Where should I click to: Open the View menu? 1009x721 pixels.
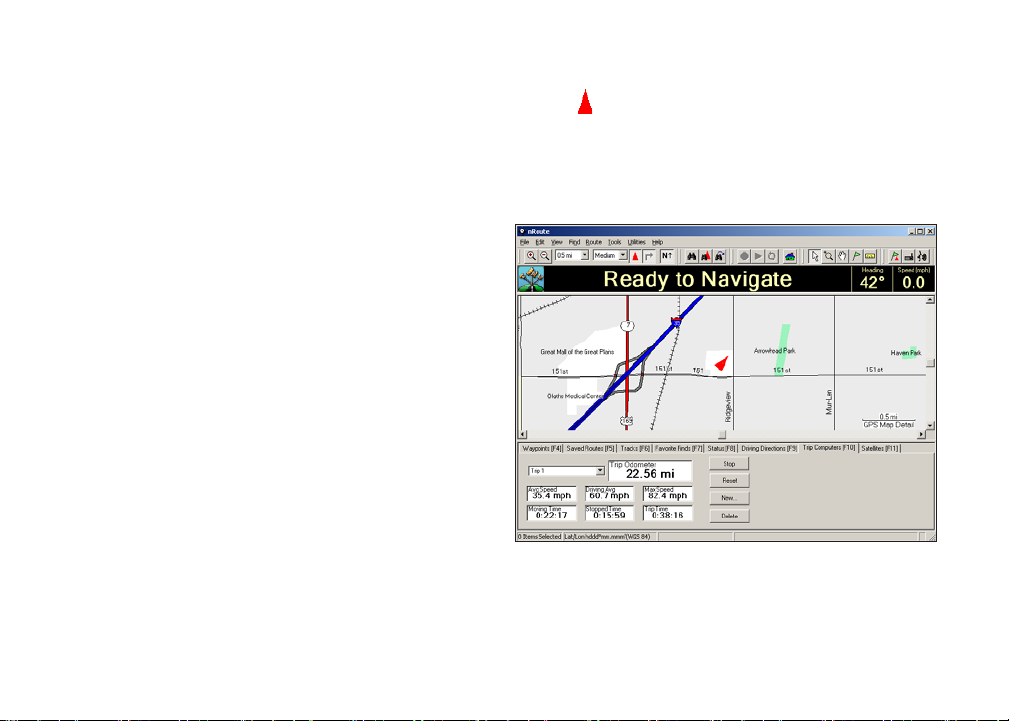(557, 242)
